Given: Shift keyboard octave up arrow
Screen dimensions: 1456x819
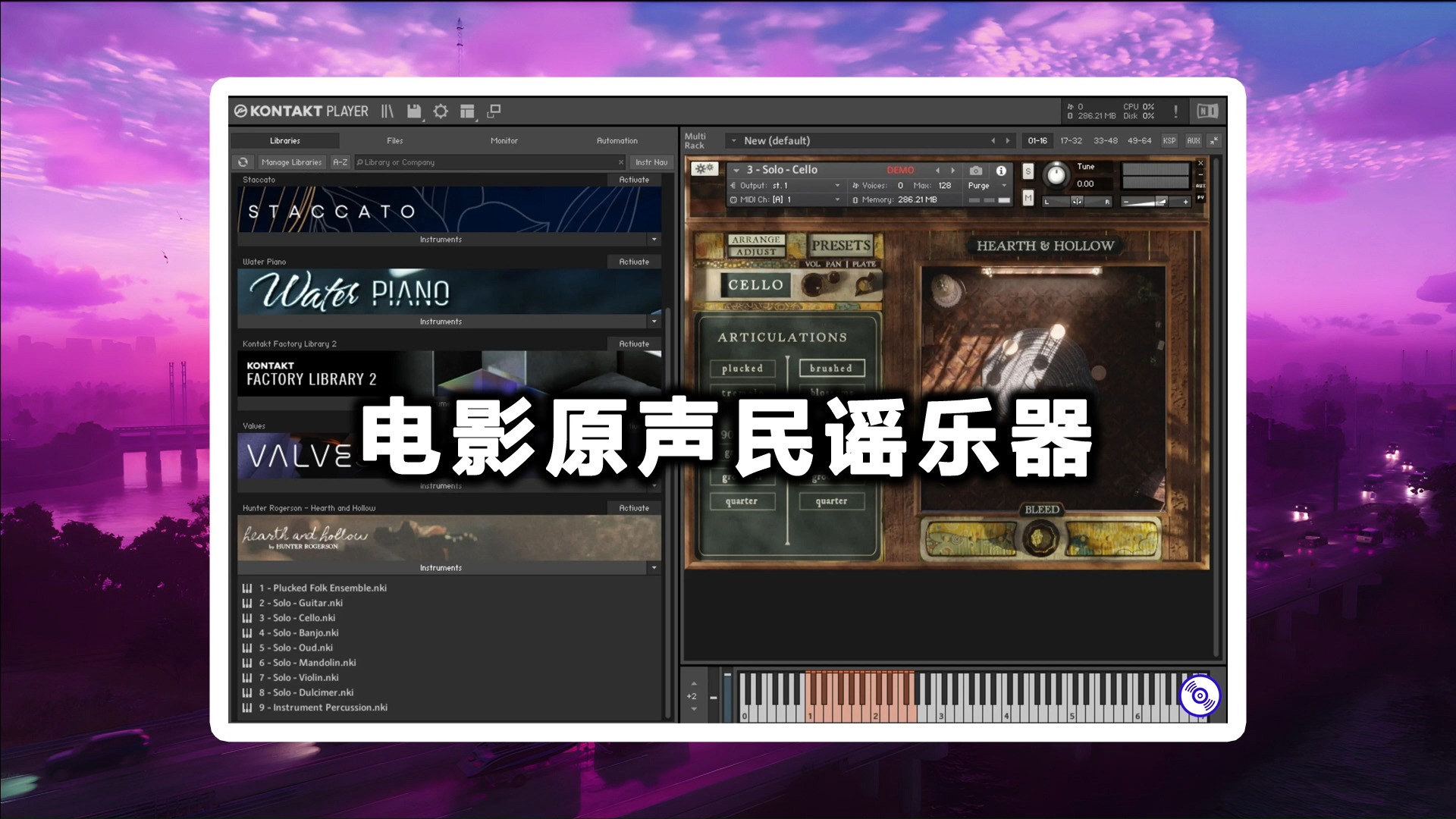Looking at the screenshot, I should 693,683.
